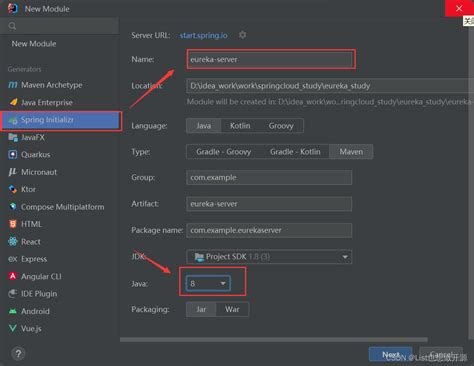This screenshot has height=366, width=474.
Task: Open the start.spring.io server link
Action: (204, 35)
